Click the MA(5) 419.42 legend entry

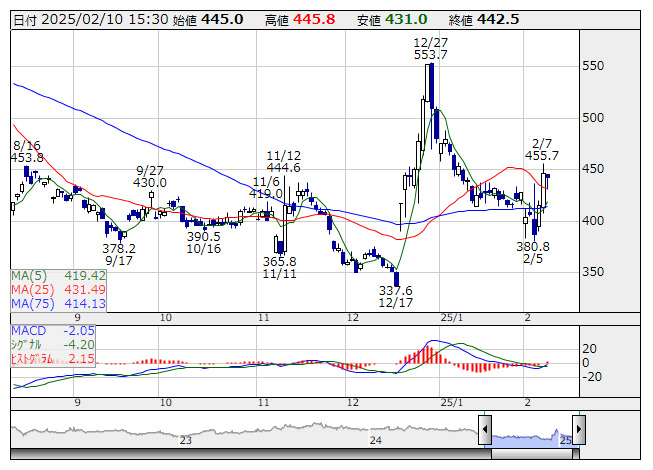58,276
